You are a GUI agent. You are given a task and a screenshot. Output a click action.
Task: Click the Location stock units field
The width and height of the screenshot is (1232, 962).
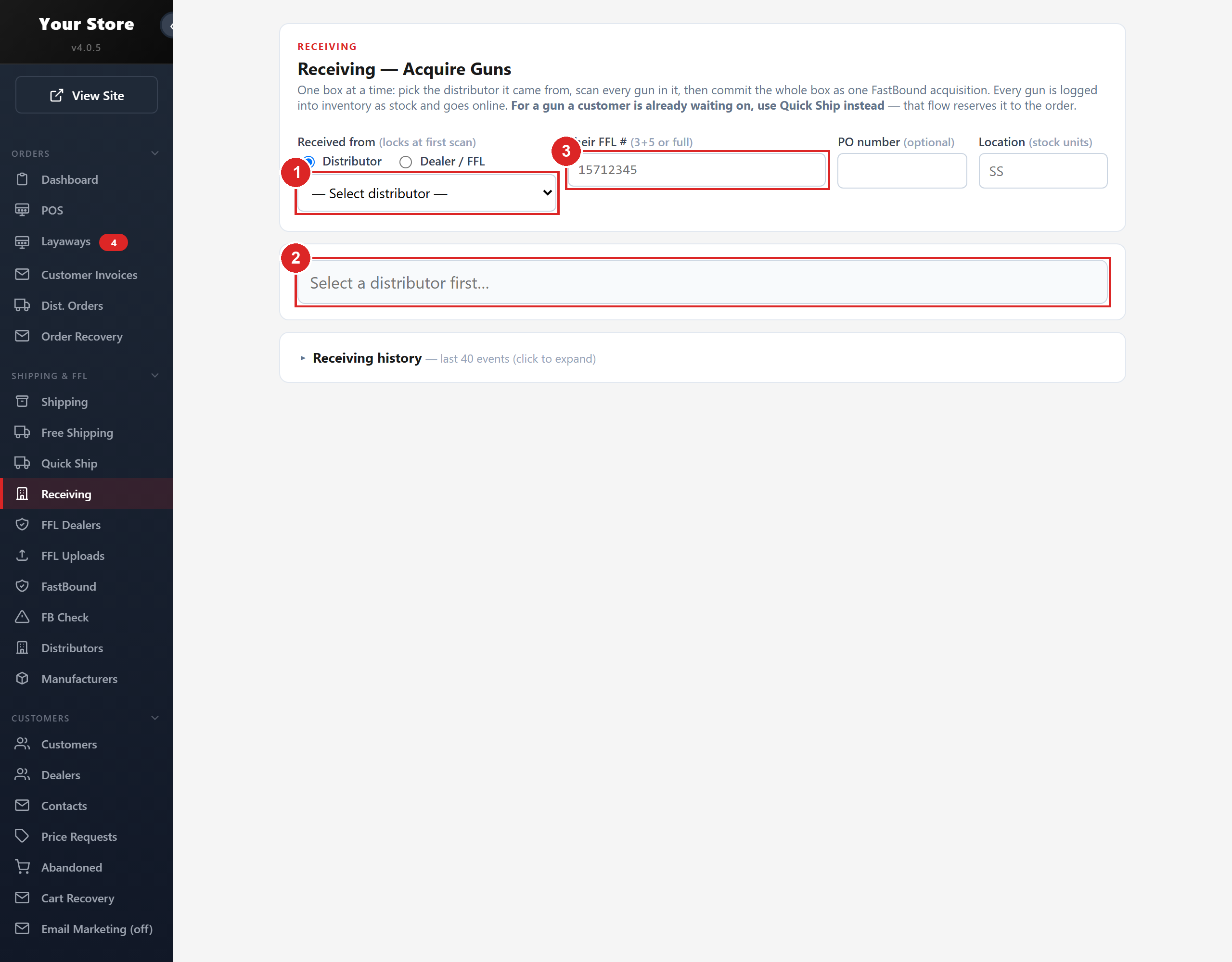click(1042, 171)
